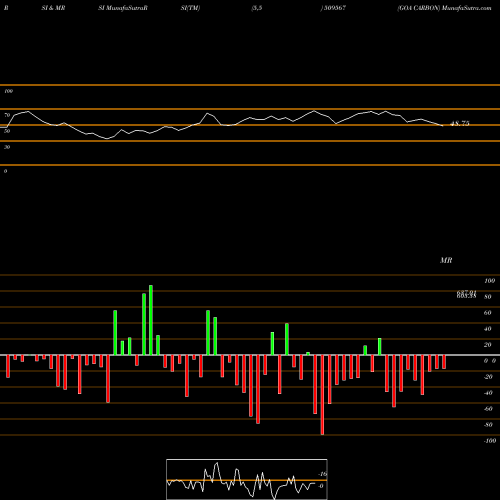Screen dimensions: 500x500
Task: Click the RSI axis label 30
Action: click(x=7, y=147)
